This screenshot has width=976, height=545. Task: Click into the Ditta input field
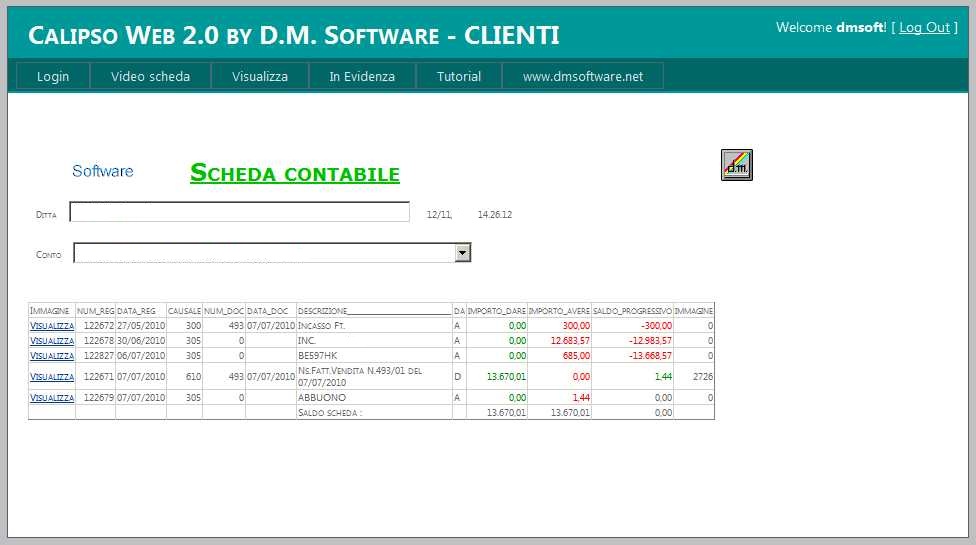[240, 212]
